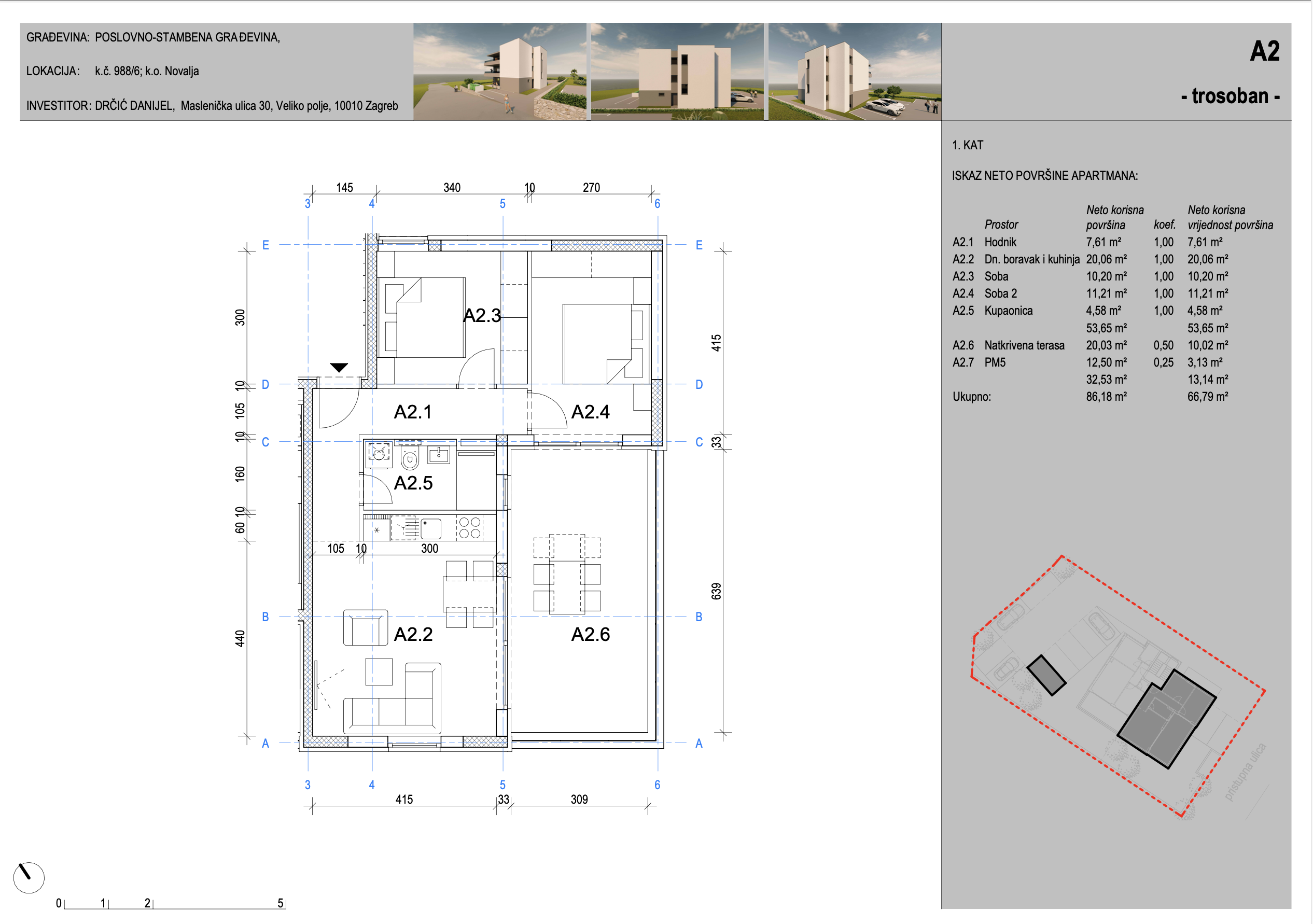Click the L-shaped sofa in the living room
Screen dimensions: 1313x924
point(393,699)
